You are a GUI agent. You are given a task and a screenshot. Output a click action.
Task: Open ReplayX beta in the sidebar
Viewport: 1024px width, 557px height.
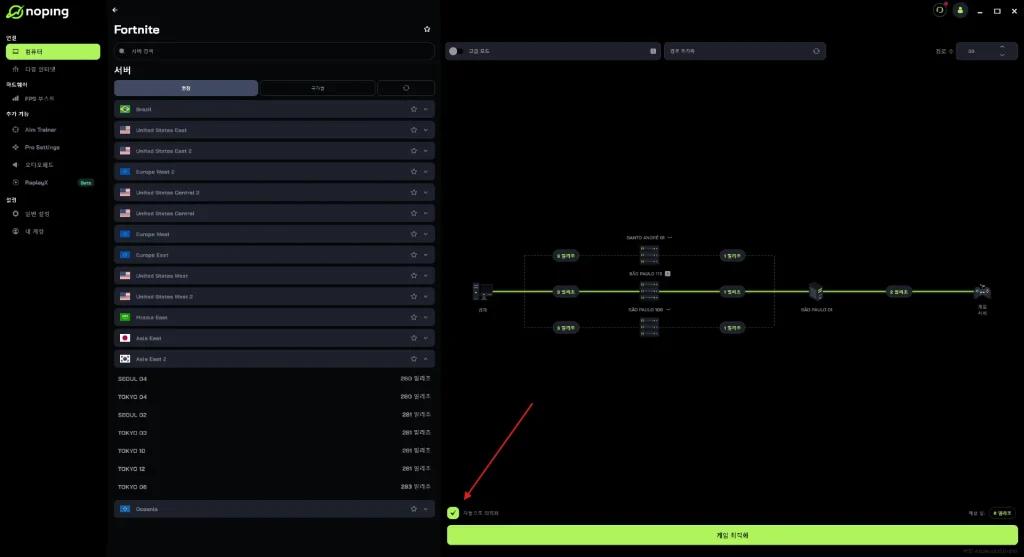click(52, 183)
